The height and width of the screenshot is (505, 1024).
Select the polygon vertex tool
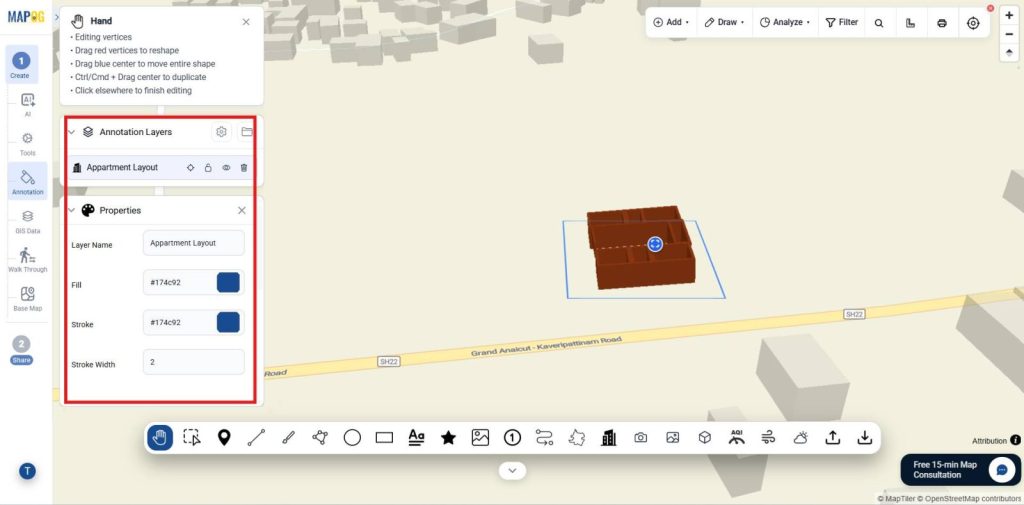320,438
